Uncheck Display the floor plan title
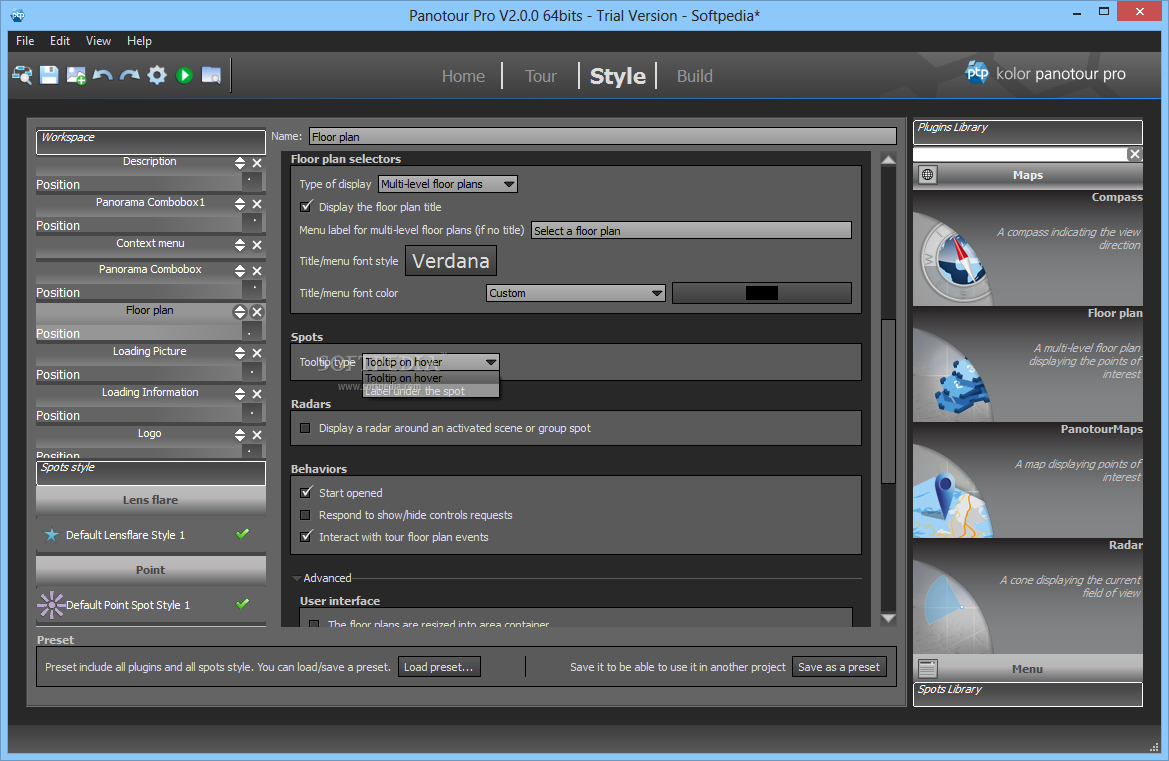The width and height of the screenshot is (1169, 761). pos(306,207)
